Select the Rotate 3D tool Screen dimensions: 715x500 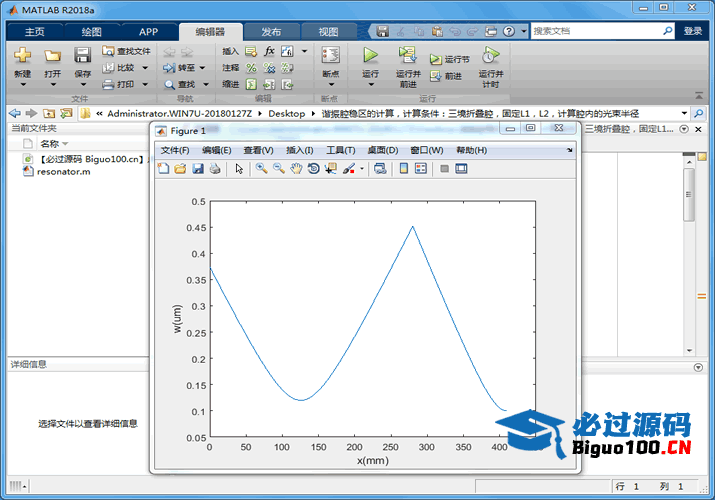(x=314, y=169)
